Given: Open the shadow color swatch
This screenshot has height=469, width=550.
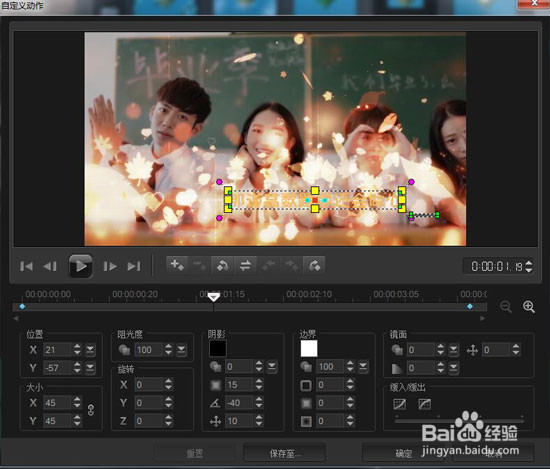Looking at the screenshot, I should [218, 348].
